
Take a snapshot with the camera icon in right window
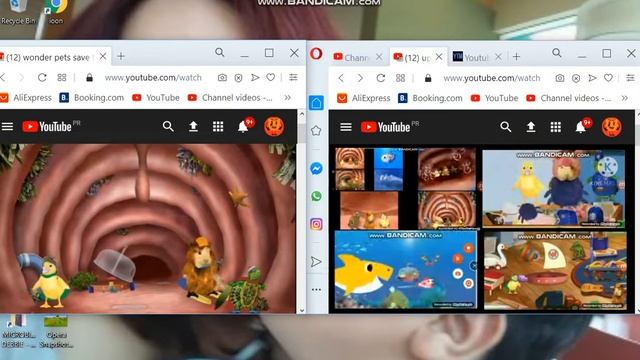[x=560, y=78]
